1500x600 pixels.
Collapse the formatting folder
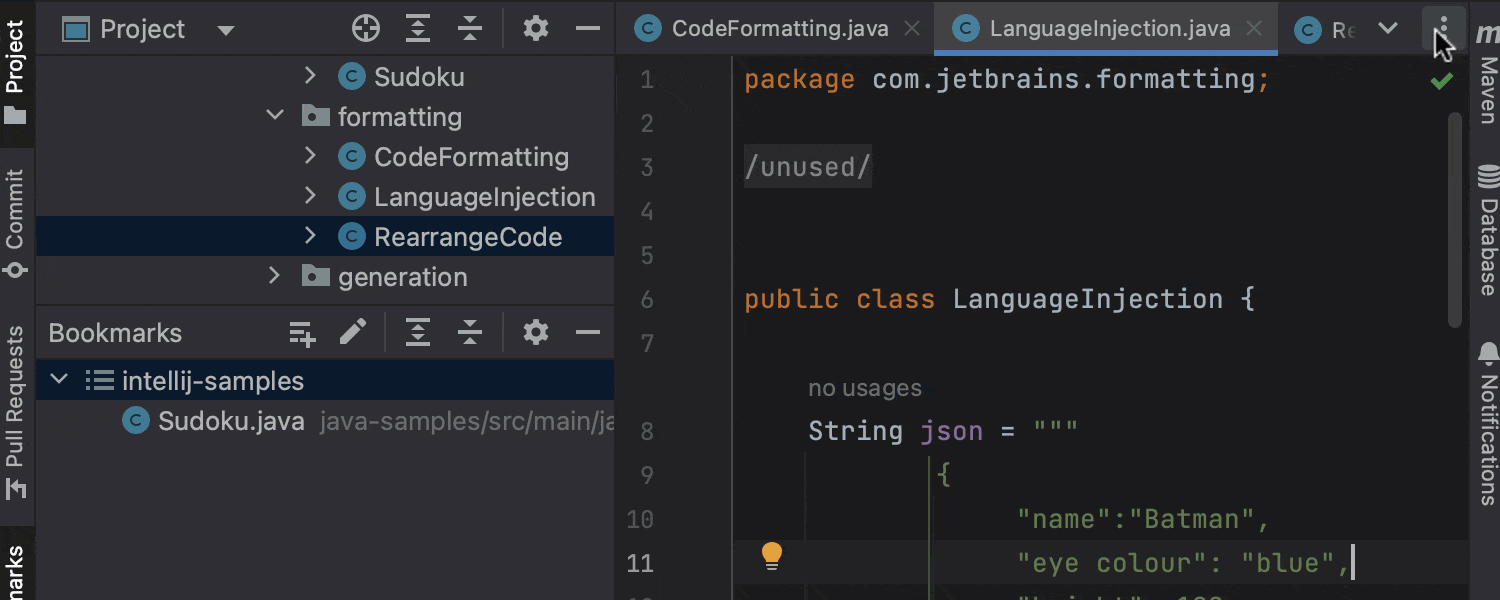pos(275,116)
